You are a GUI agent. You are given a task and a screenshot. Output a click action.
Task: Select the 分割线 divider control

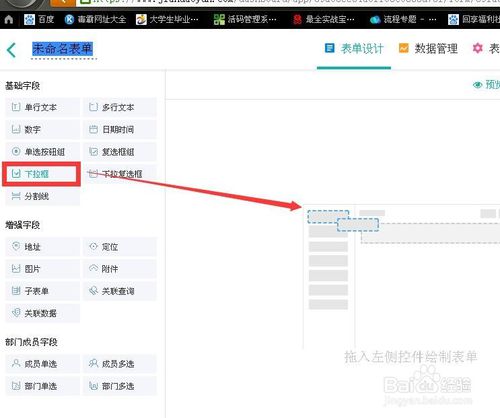pyautogui.click(x=43, y=196)
